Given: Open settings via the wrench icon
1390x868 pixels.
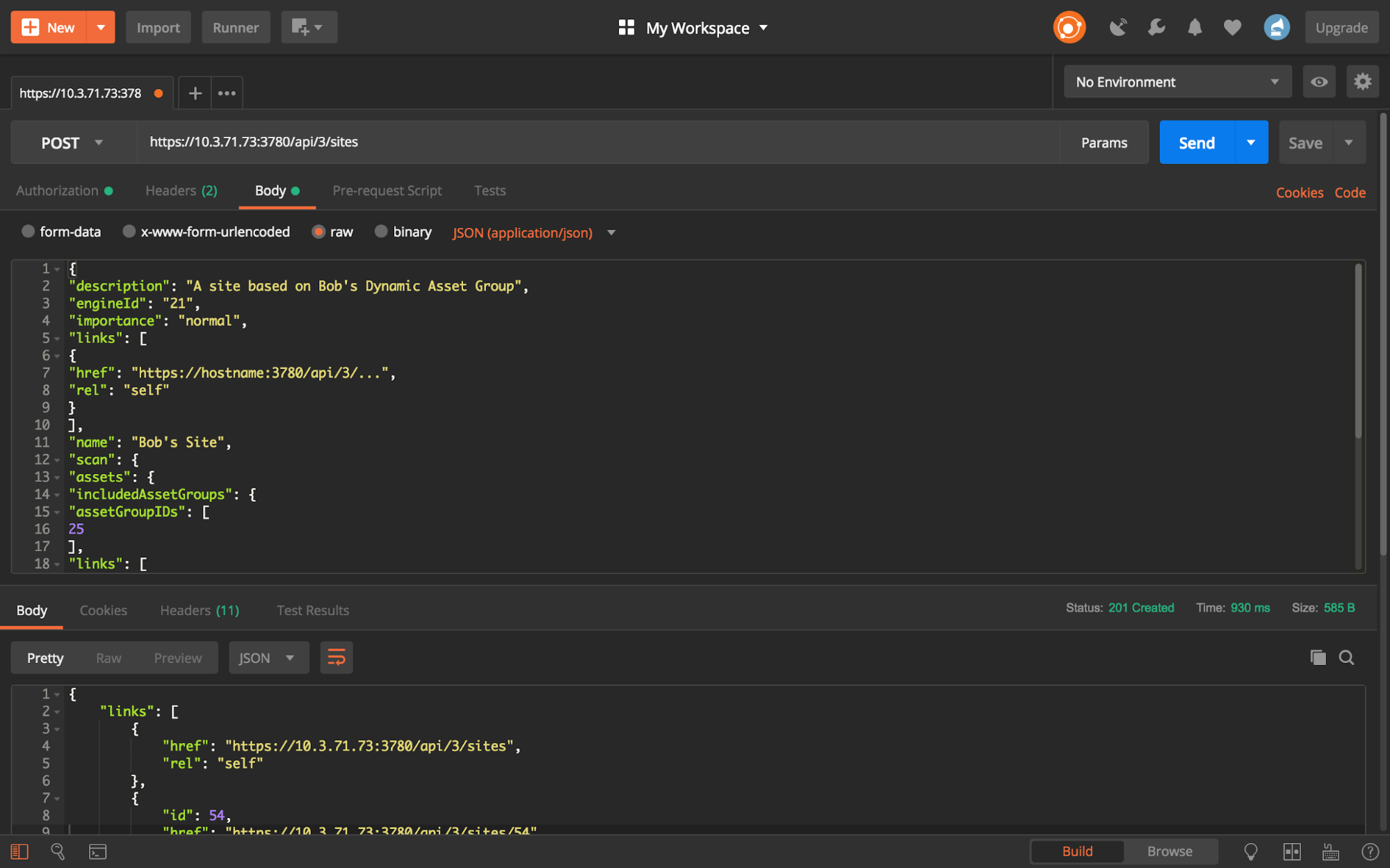Looking at the screenshot, I should 1156,28.
